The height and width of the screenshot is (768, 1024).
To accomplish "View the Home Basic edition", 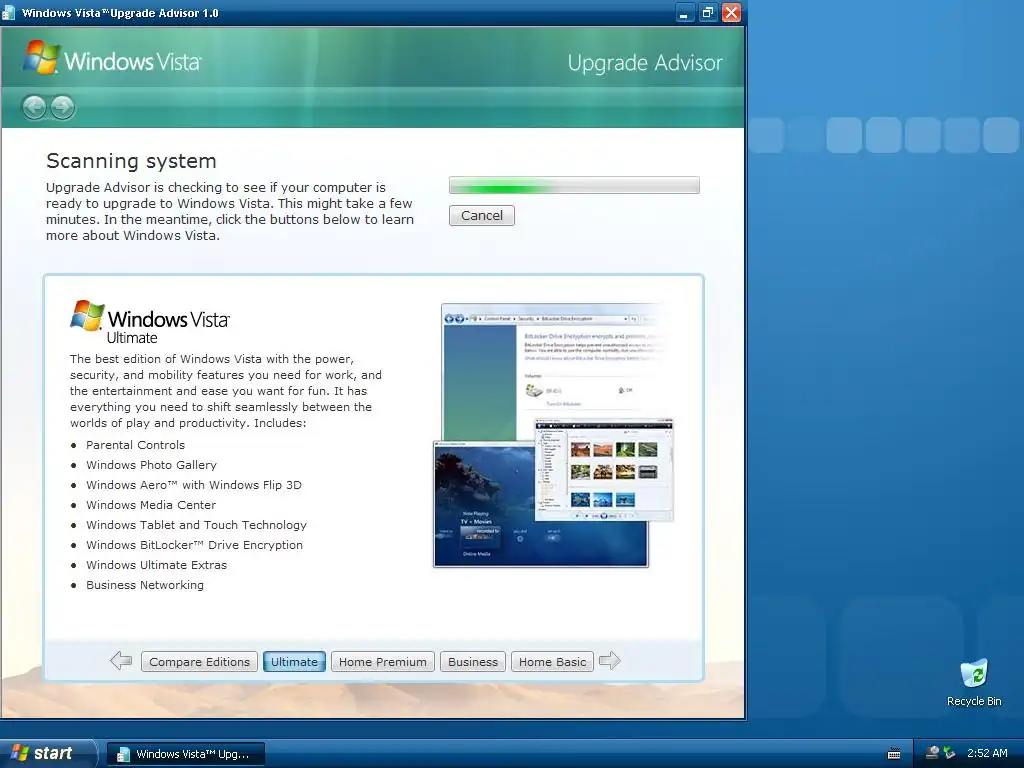I will tap(552, 662).
